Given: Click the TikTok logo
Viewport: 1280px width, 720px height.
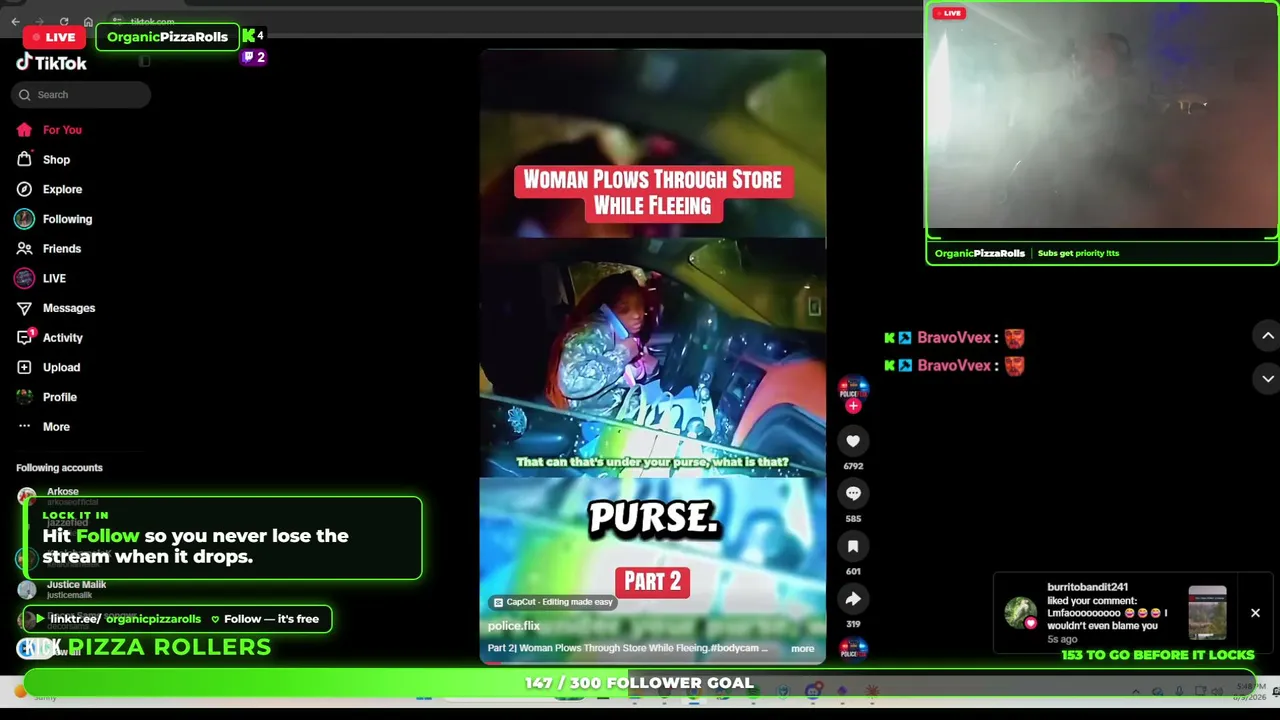Looking at the screenshot, I should click(x=52, y=63).
